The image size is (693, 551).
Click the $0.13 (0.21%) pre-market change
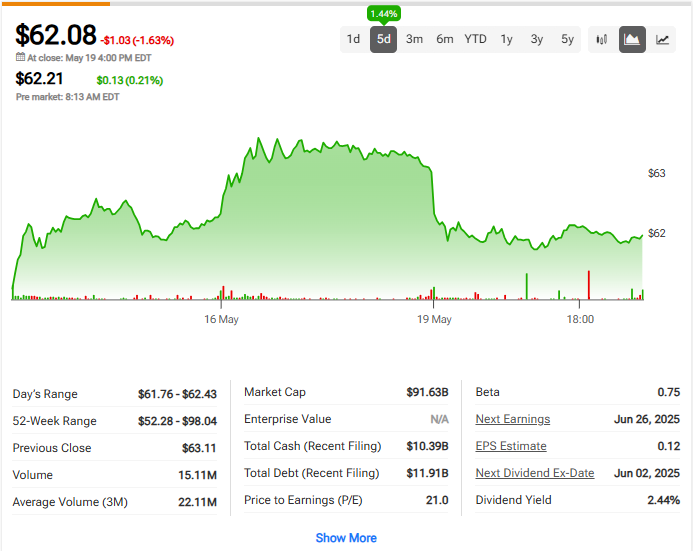point(130,80)
